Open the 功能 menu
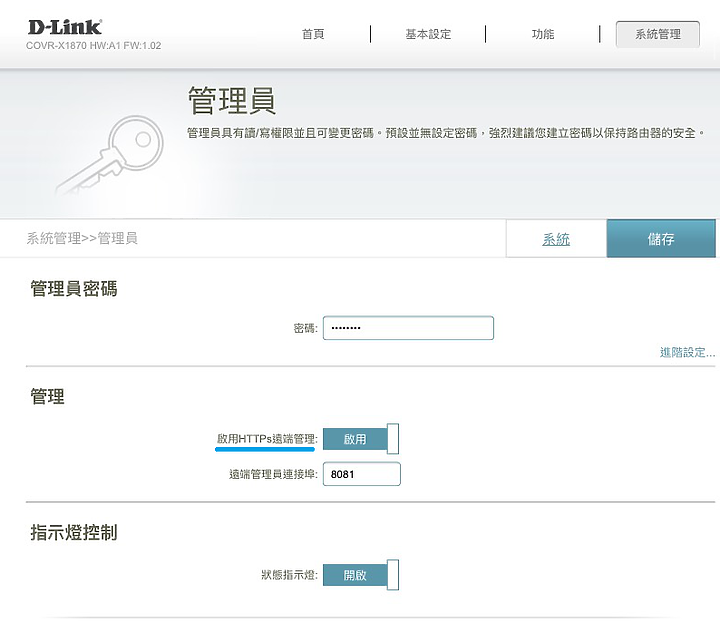Image resolution: width=720 pixels, height=623 pixels. (x=543, y=34)
